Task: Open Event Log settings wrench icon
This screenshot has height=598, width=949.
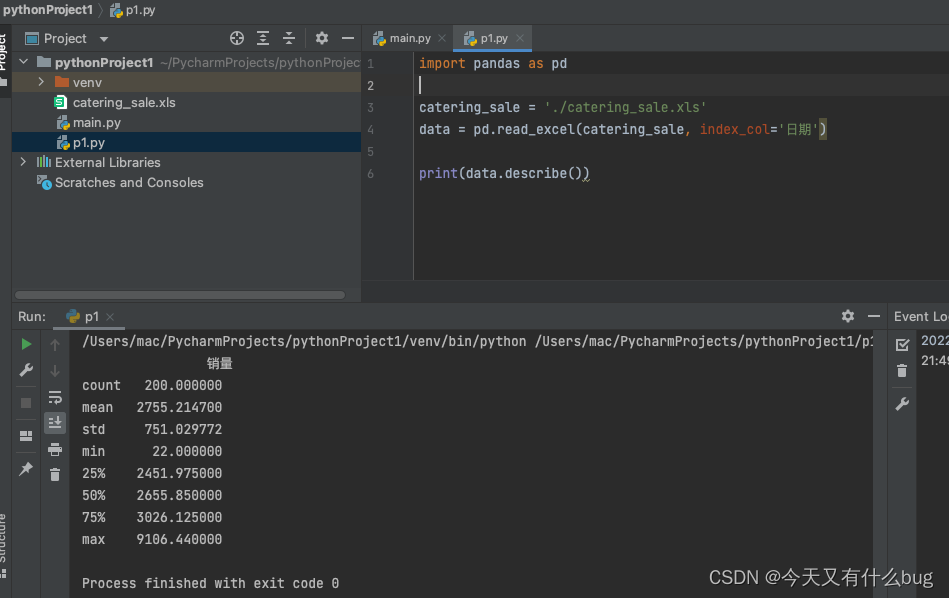Action: (903, 403)
